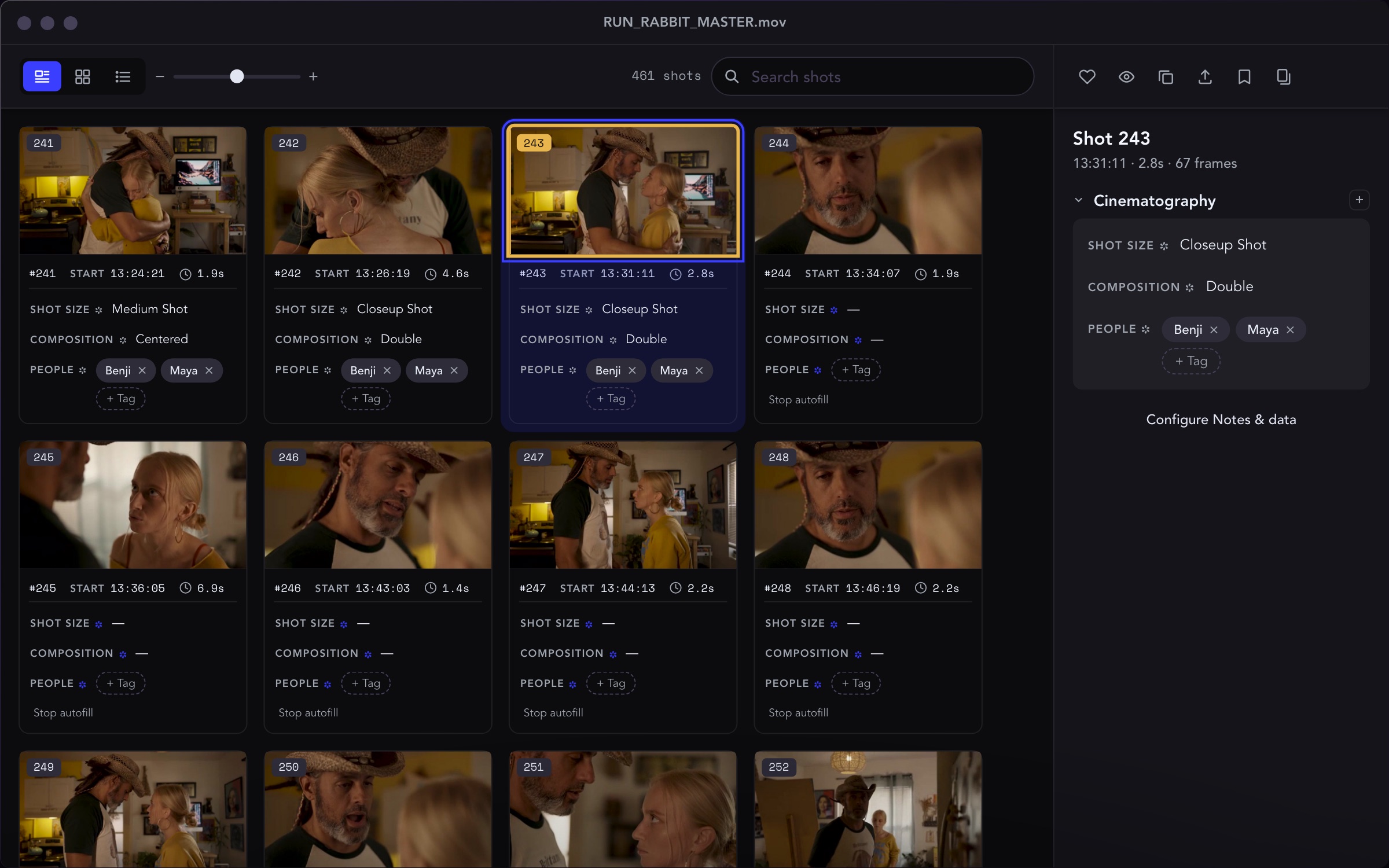Viewport: 1389px width, 868px height.
Task: Switch to the list view
Action: (123, 76)
